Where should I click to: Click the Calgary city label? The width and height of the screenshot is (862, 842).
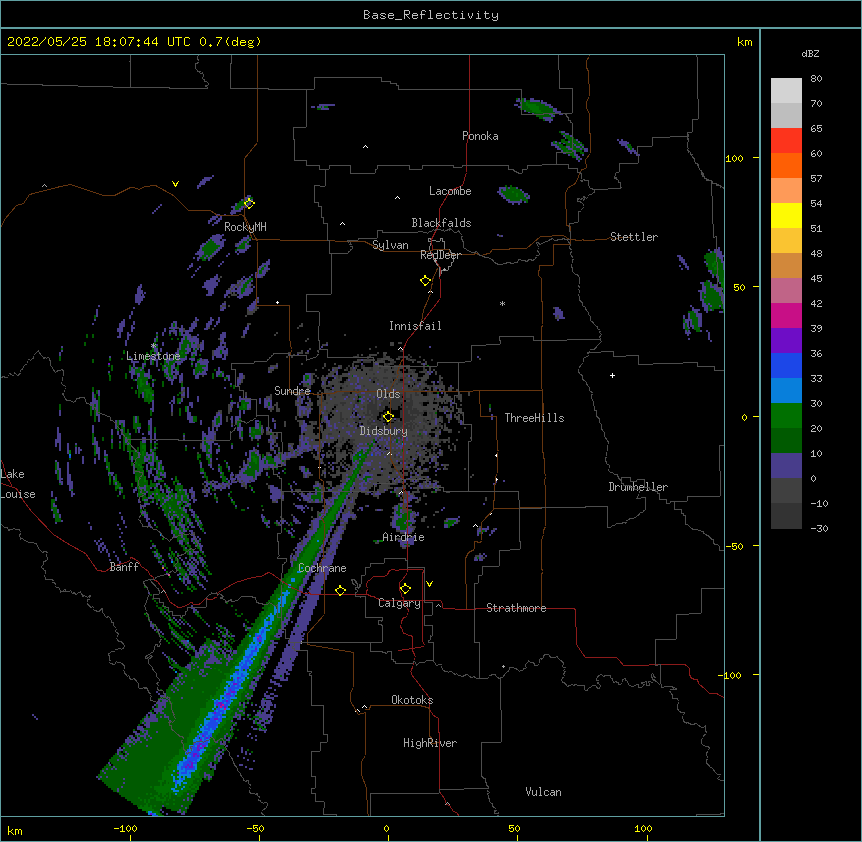(x=399, y=603)
